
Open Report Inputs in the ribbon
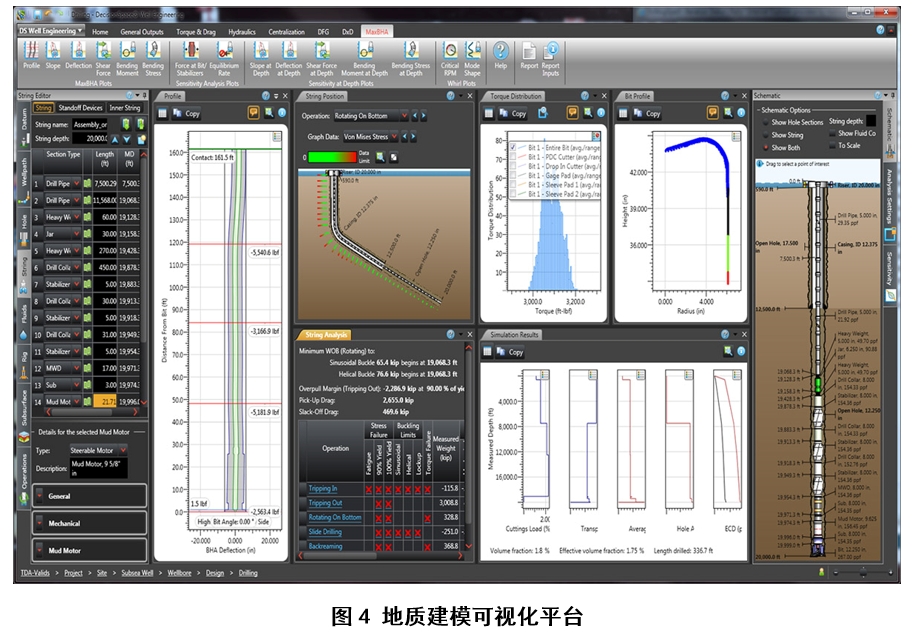pos(550,59)
